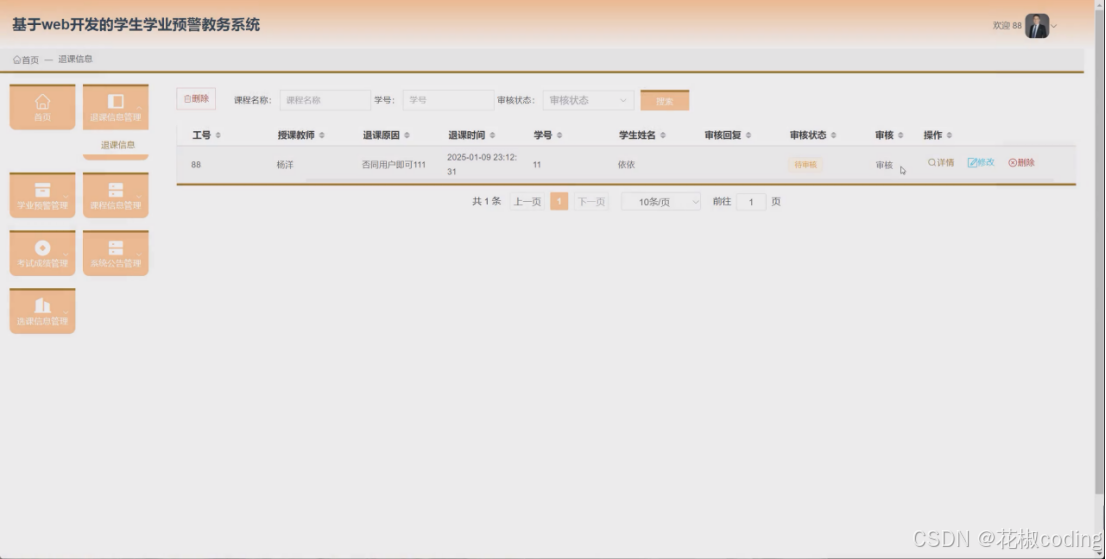
Task: Expand the 学业预警管理 chevron
Action: [x=66, y=196]
